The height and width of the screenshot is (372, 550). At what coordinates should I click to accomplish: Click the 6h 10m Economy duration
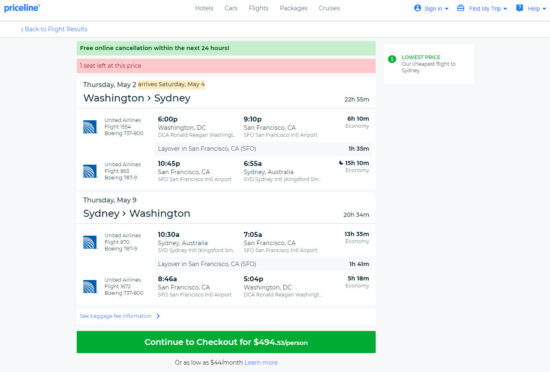[357, 122]
